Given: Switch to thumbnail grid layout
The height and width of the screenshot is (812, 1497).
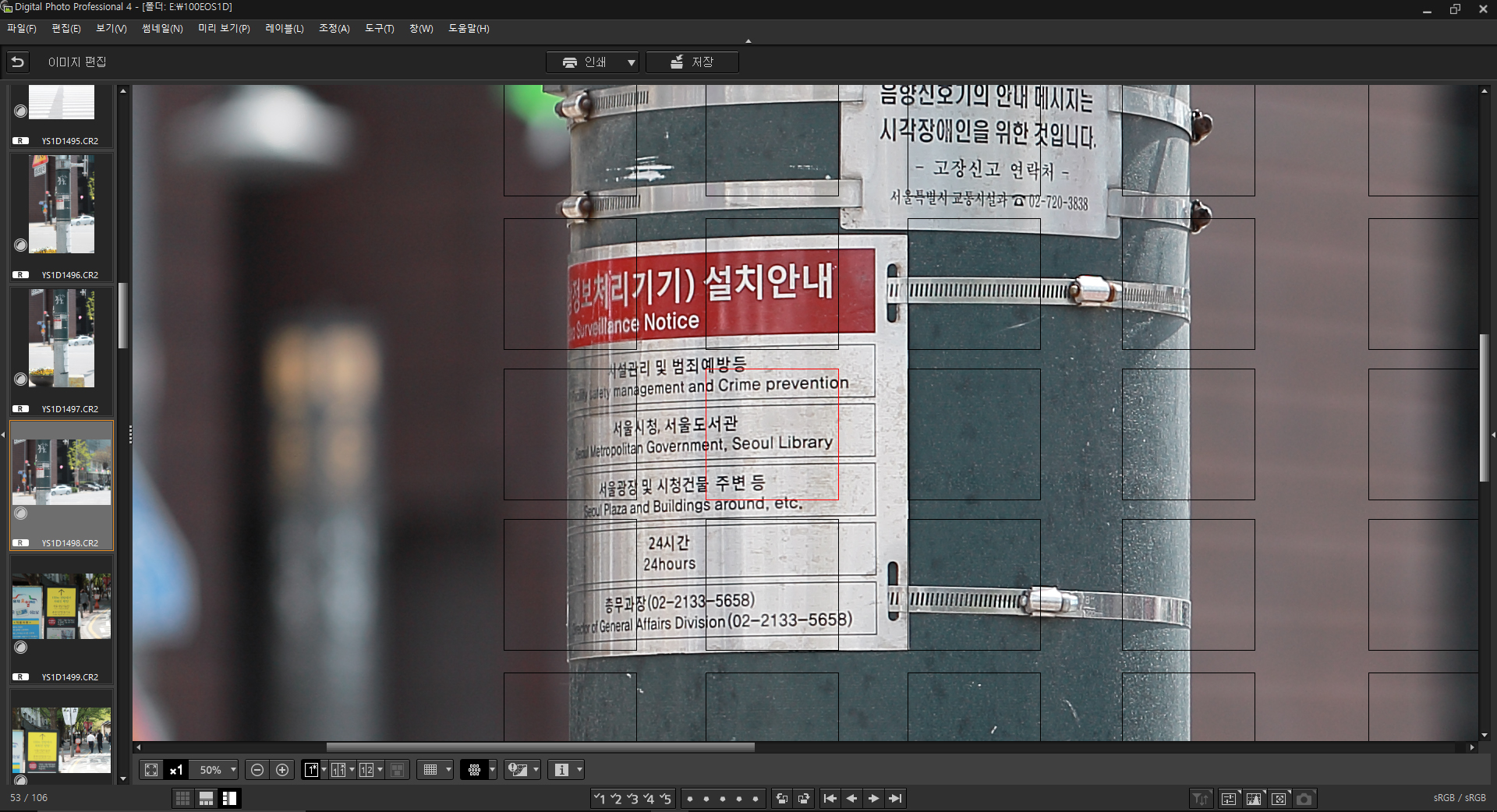Looking at the screenshot, I should (x=182, y=798).
